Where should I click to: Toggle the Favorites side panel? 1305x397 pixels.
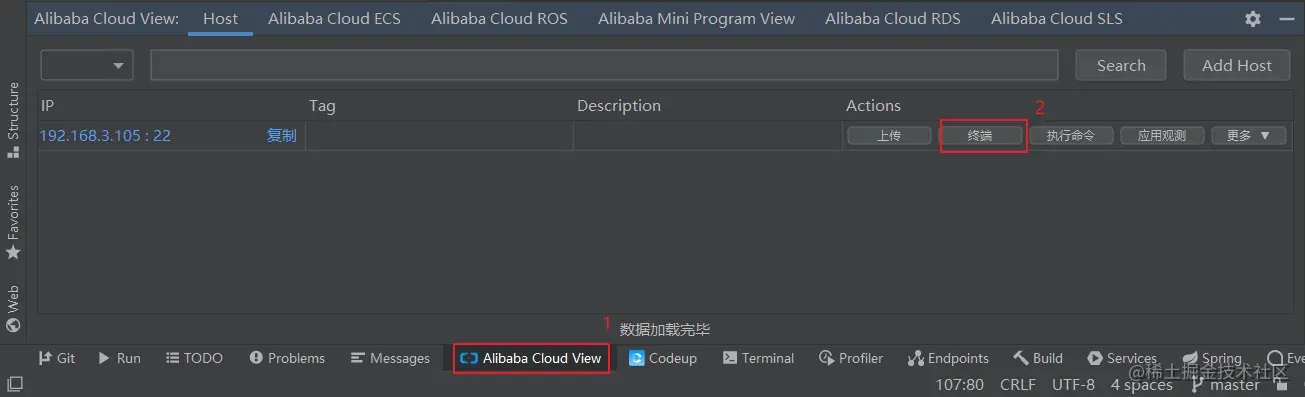point(13,222)
